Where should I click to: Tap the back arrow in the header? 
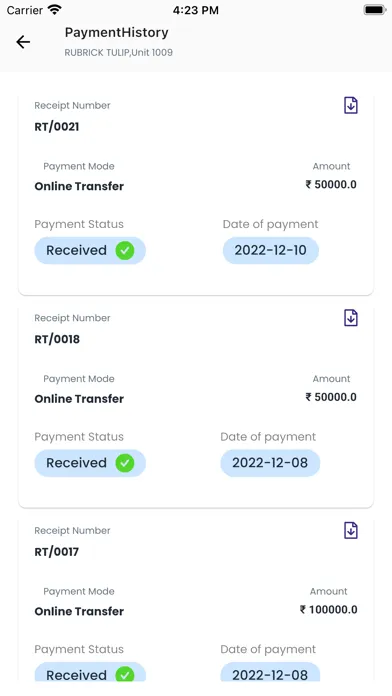23,42
